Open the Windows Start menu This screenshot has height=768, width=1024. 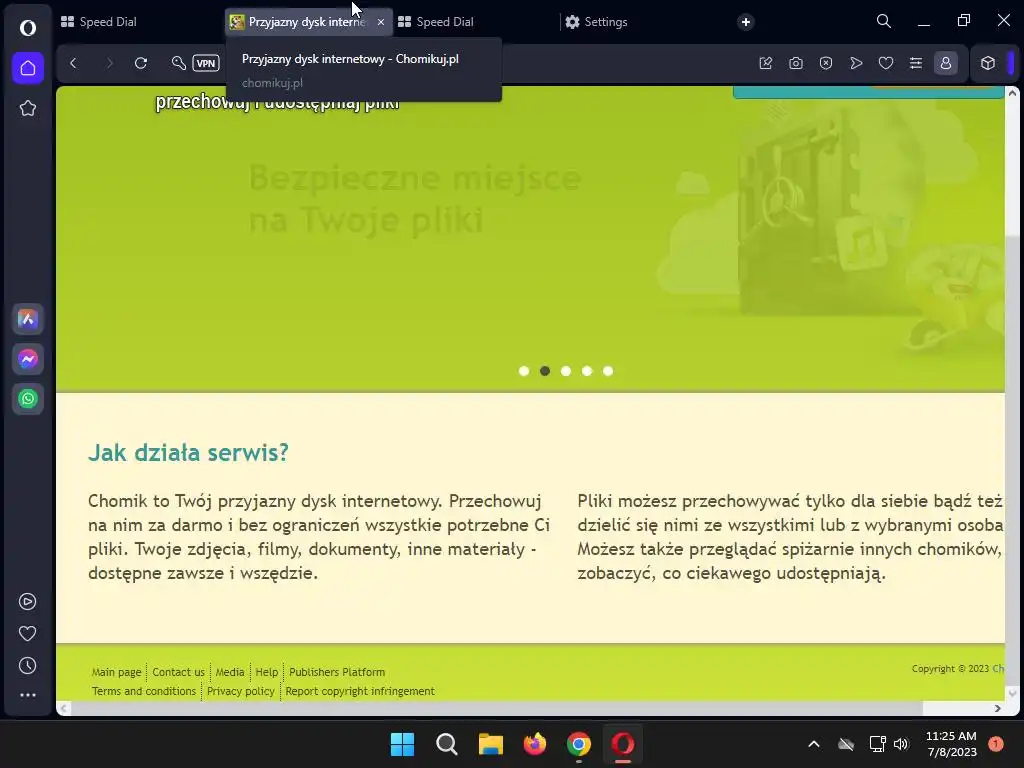402,744
